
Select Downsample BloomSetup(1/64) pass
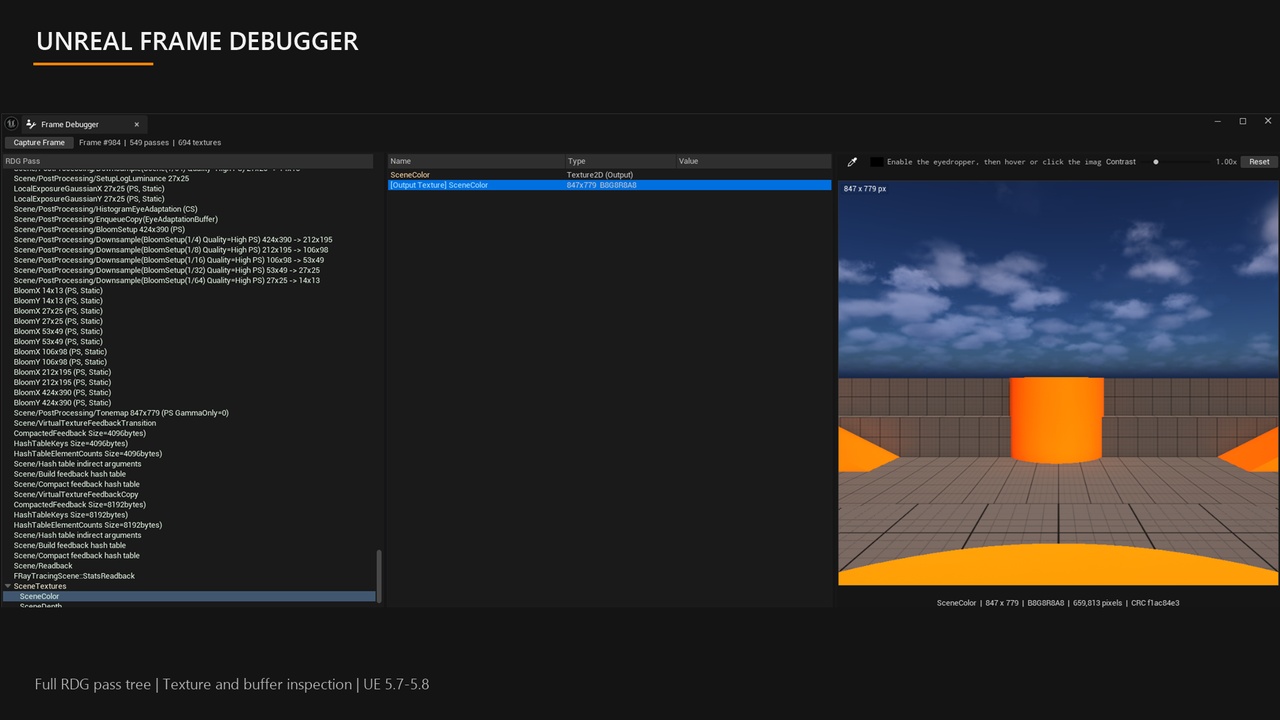[167, 280]
